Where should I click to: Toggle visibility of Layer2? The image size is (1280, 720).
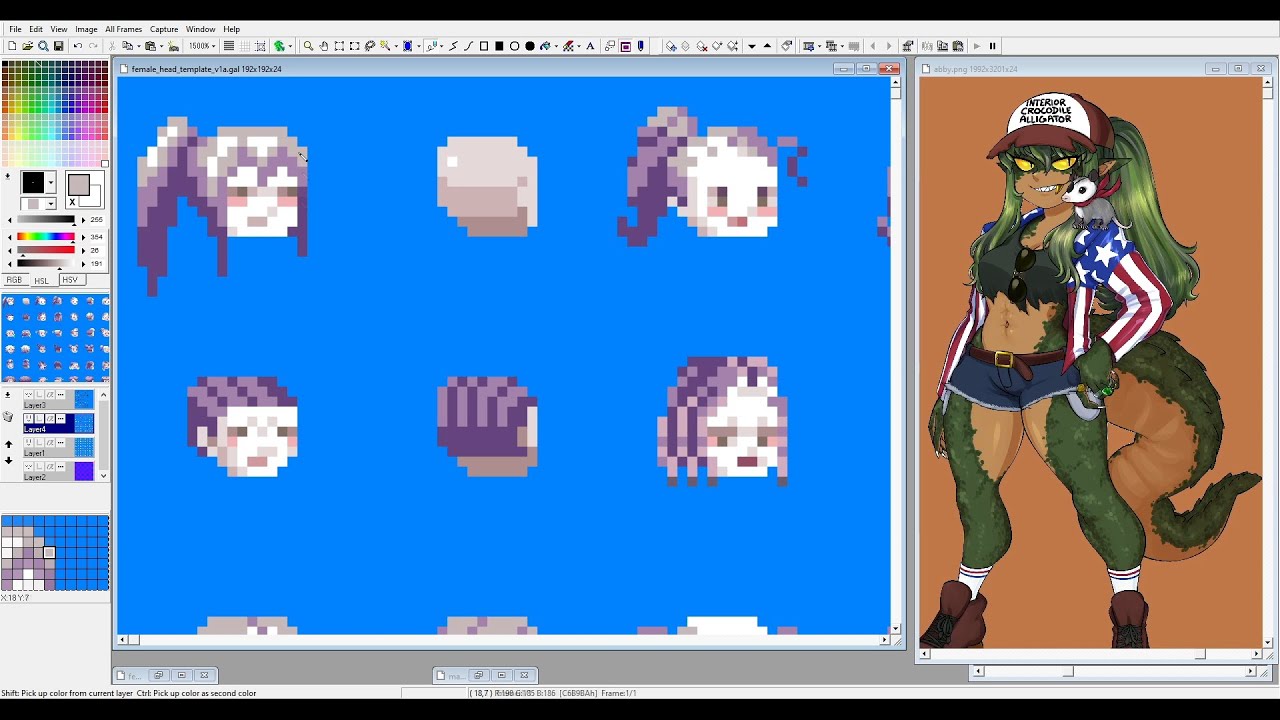click(29, 467)
